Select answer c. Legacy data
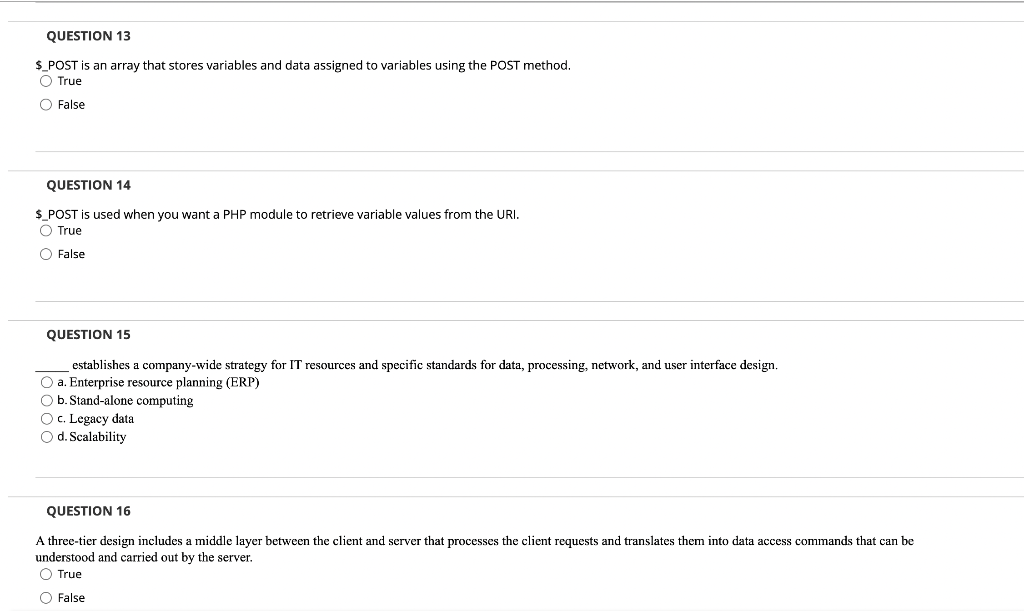The width and height of the screenshot is (1024, 611). [45, 418]
